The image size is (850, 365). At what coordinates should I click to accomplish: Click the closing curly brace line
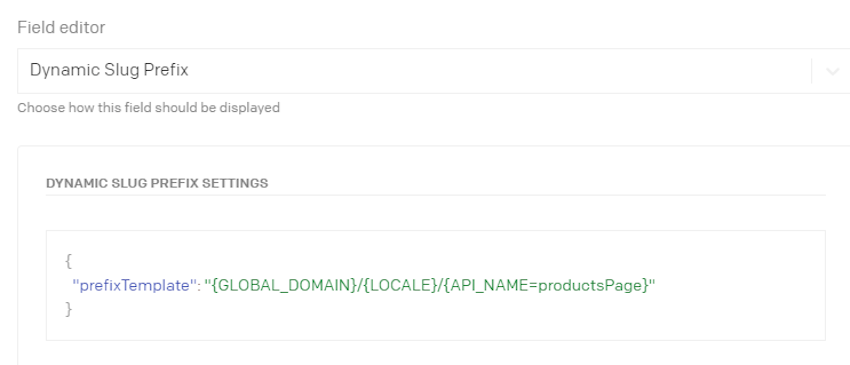point(68,309)
